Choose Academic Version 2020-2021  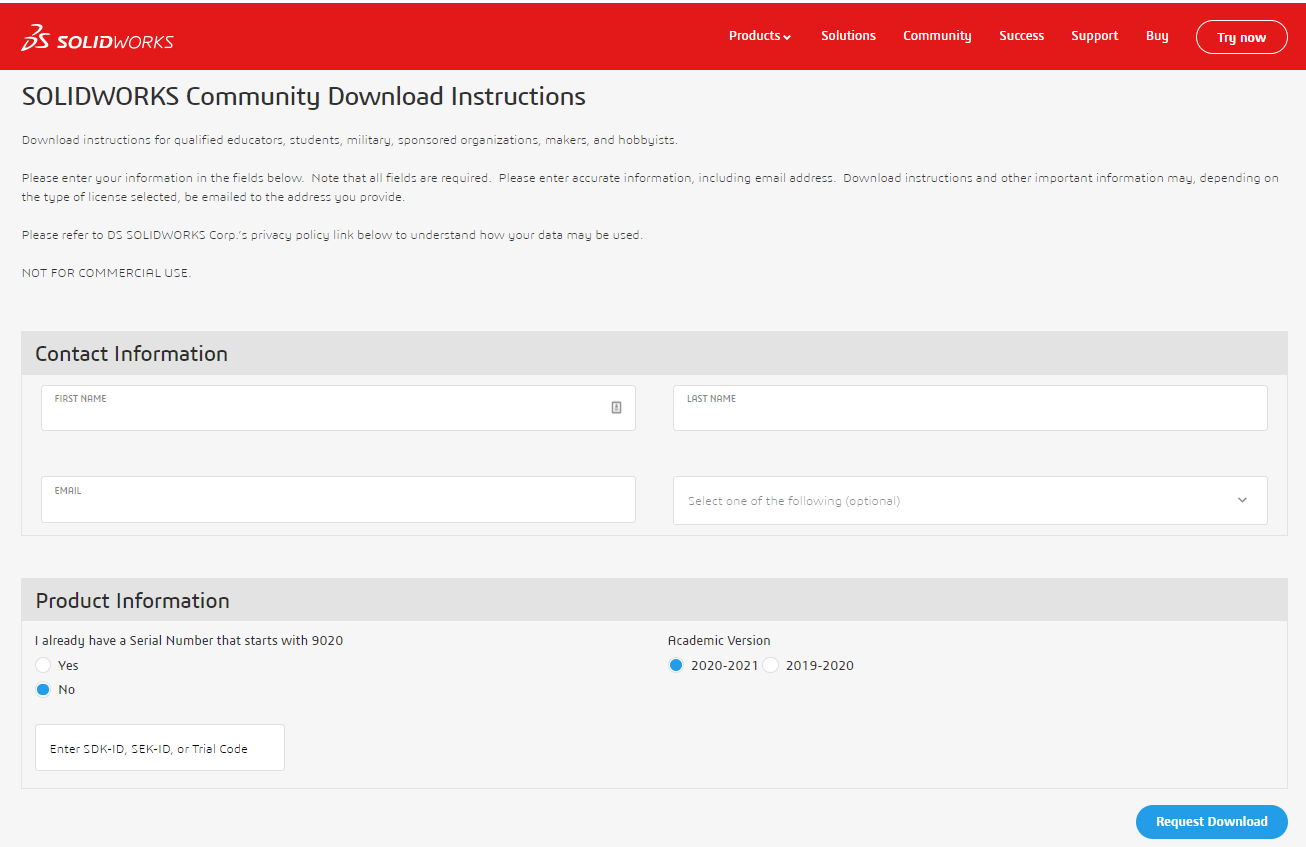[676, 665]
